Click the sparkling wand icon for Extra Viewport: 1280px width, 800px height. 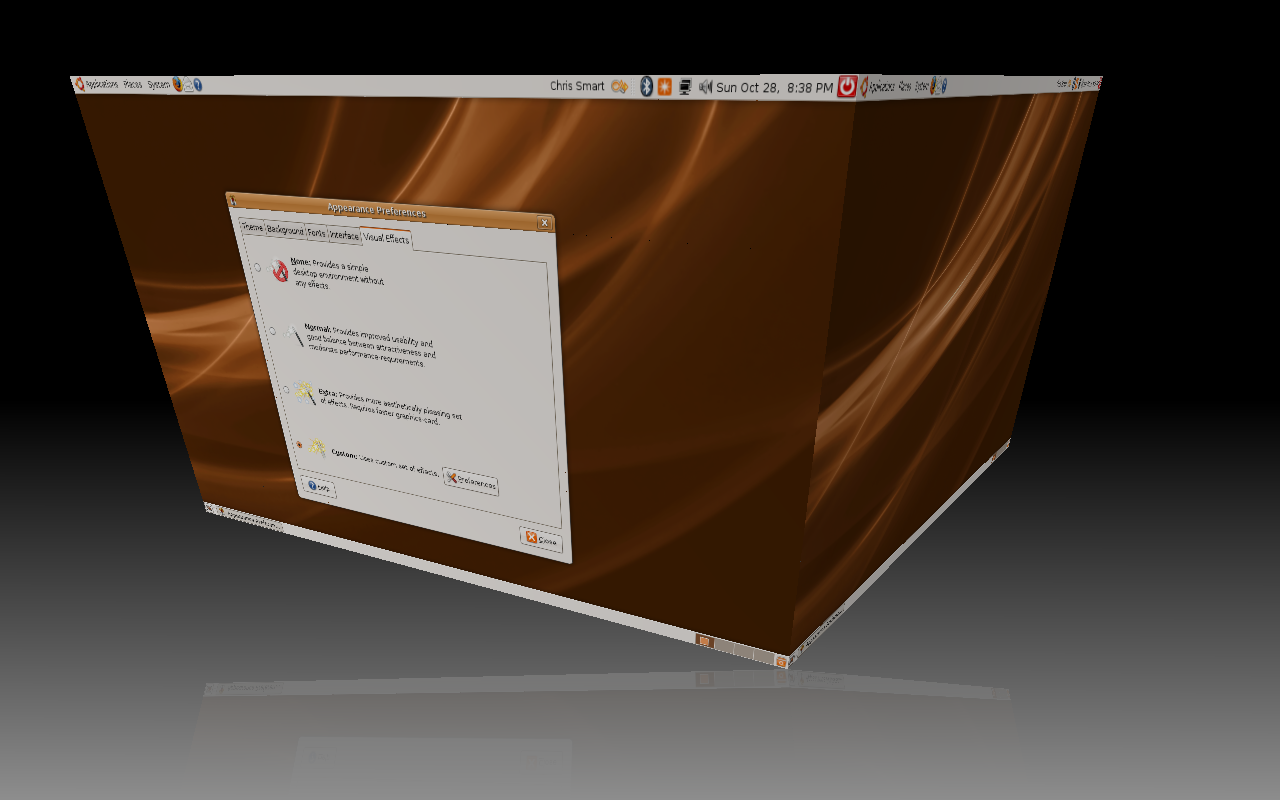(x=305, y=392)
